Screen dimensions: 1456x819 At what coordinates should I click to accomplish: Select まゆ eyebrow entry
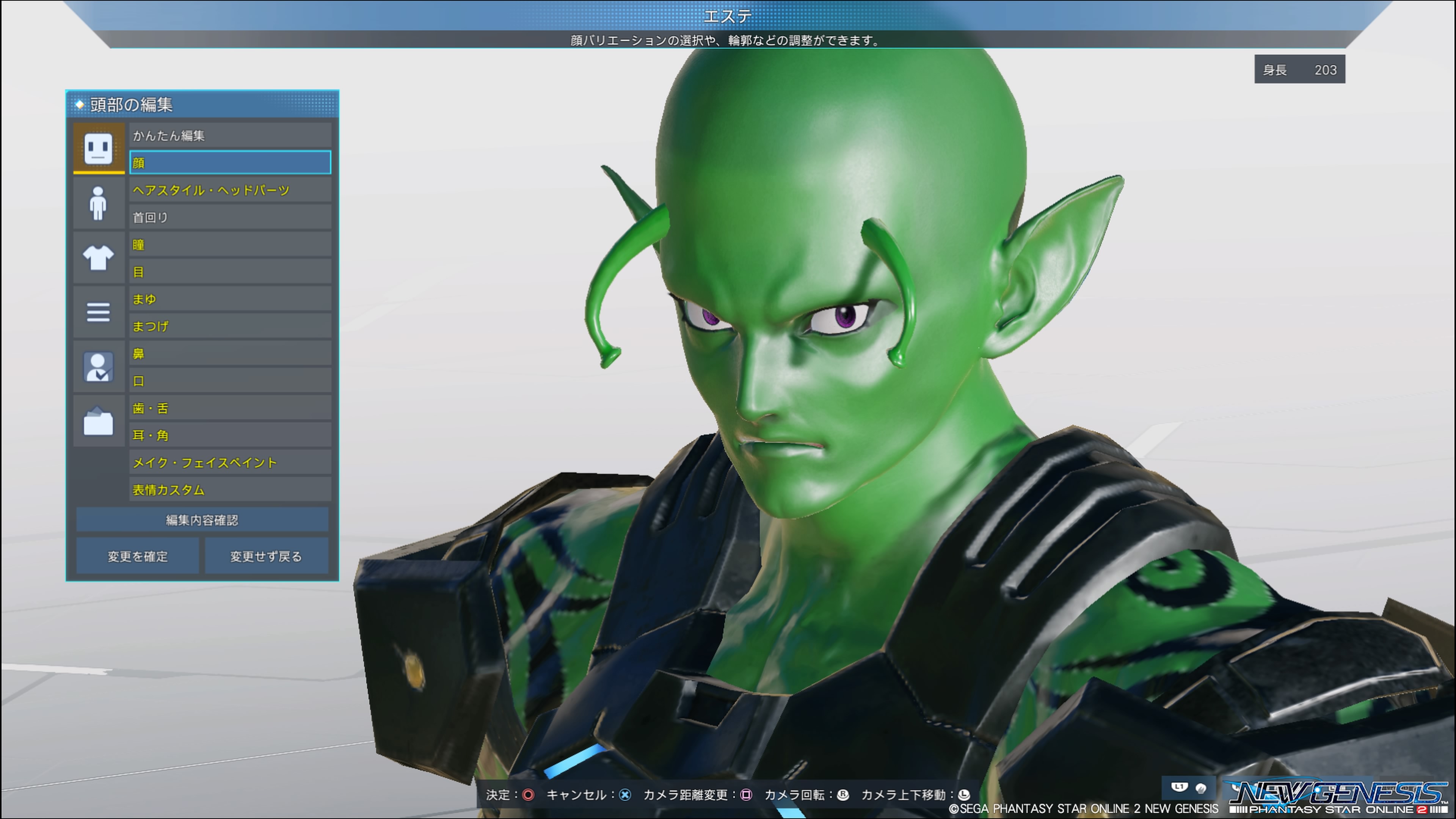(x=230, y=299)
